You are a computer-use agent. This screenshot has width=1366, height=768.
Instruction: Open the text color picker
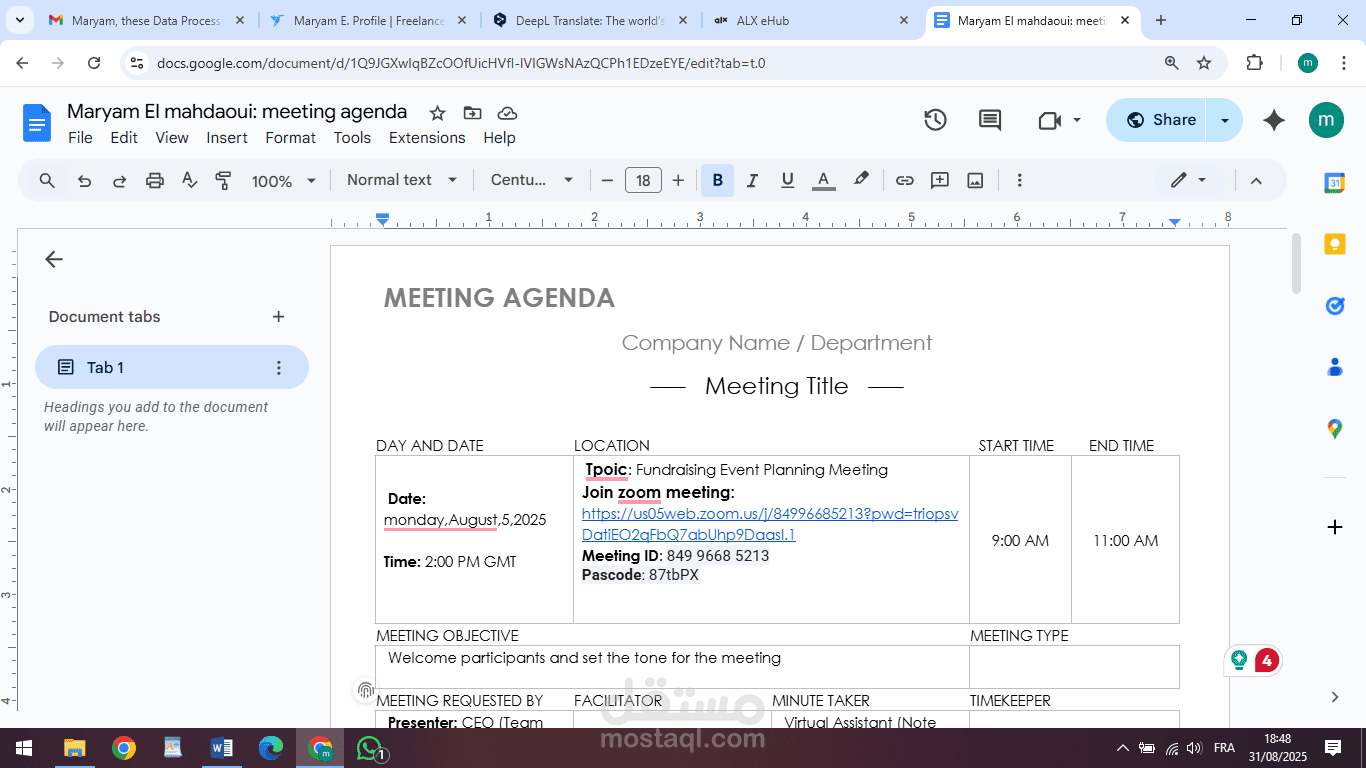point(823,181)
